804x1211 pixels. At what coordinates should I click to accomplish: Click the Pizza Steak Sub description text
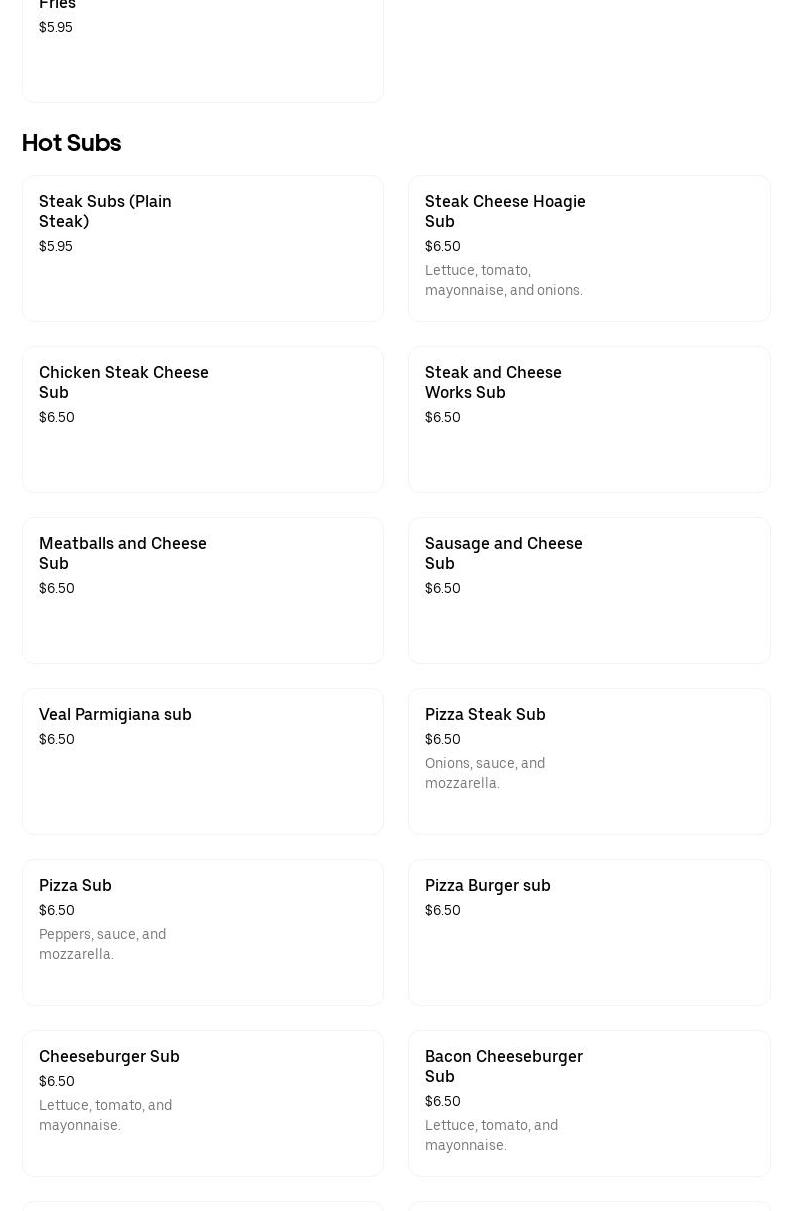485,773
